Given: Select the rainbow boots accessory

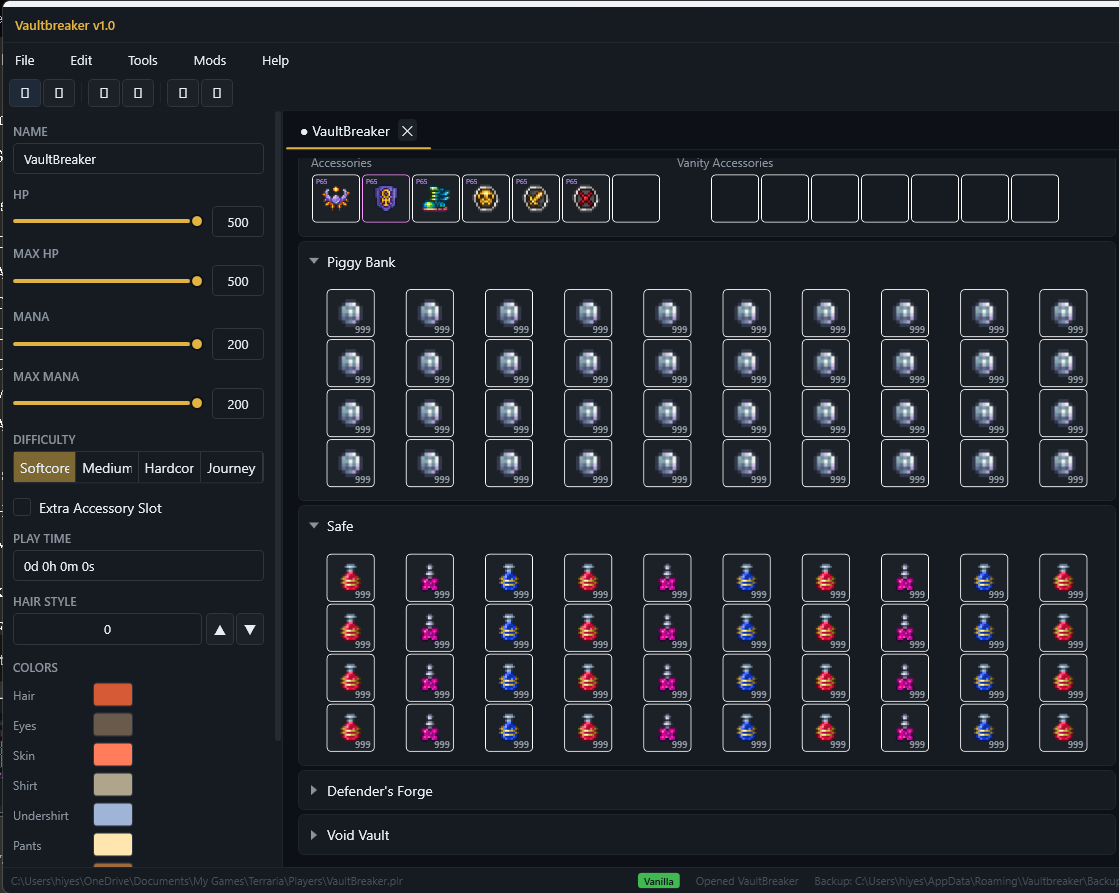Looking at the screenshot, I should click(436, 198).
